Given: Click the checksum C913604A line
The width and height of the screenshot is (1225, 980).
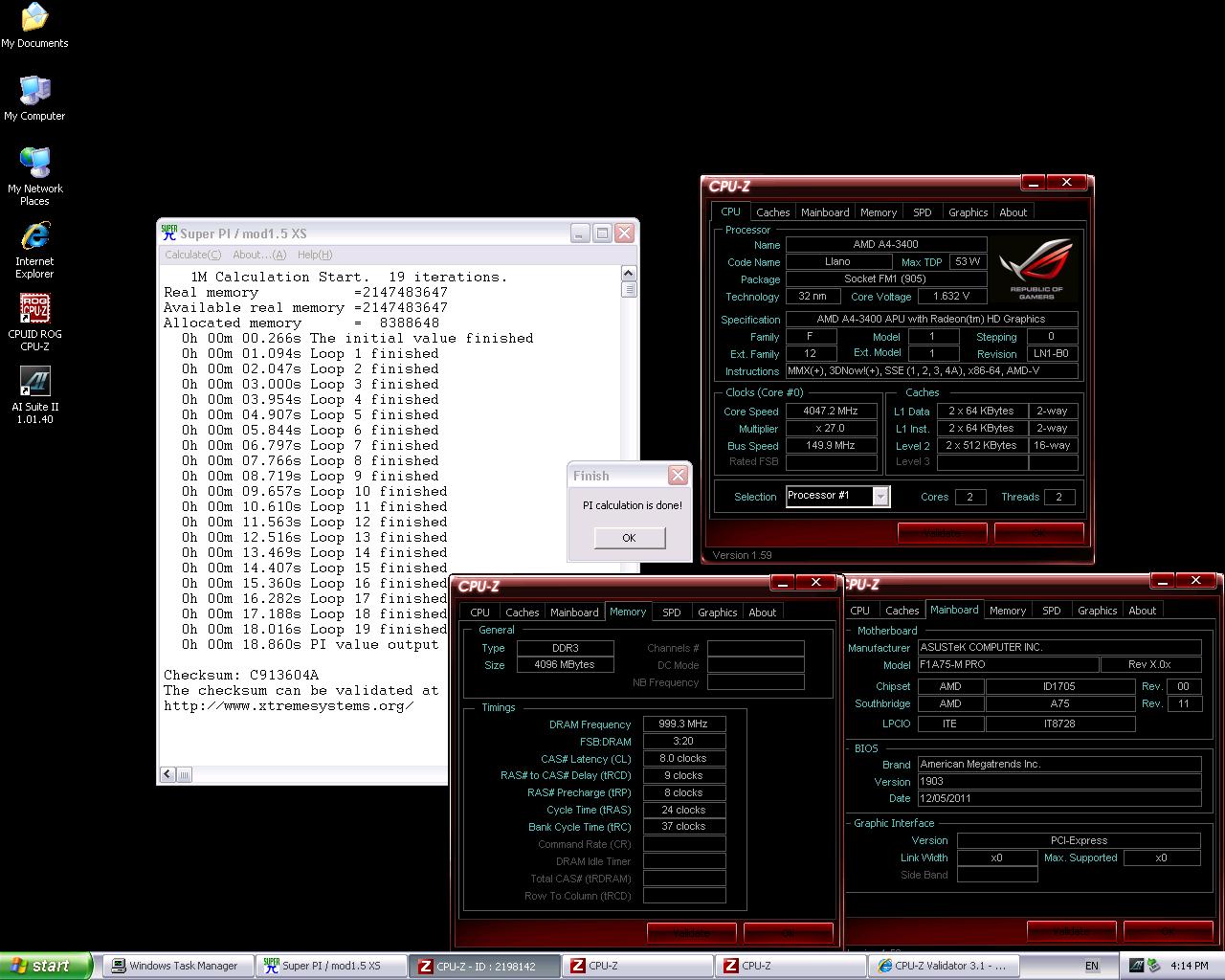Looking at the screenshot, I should [241, 675].
